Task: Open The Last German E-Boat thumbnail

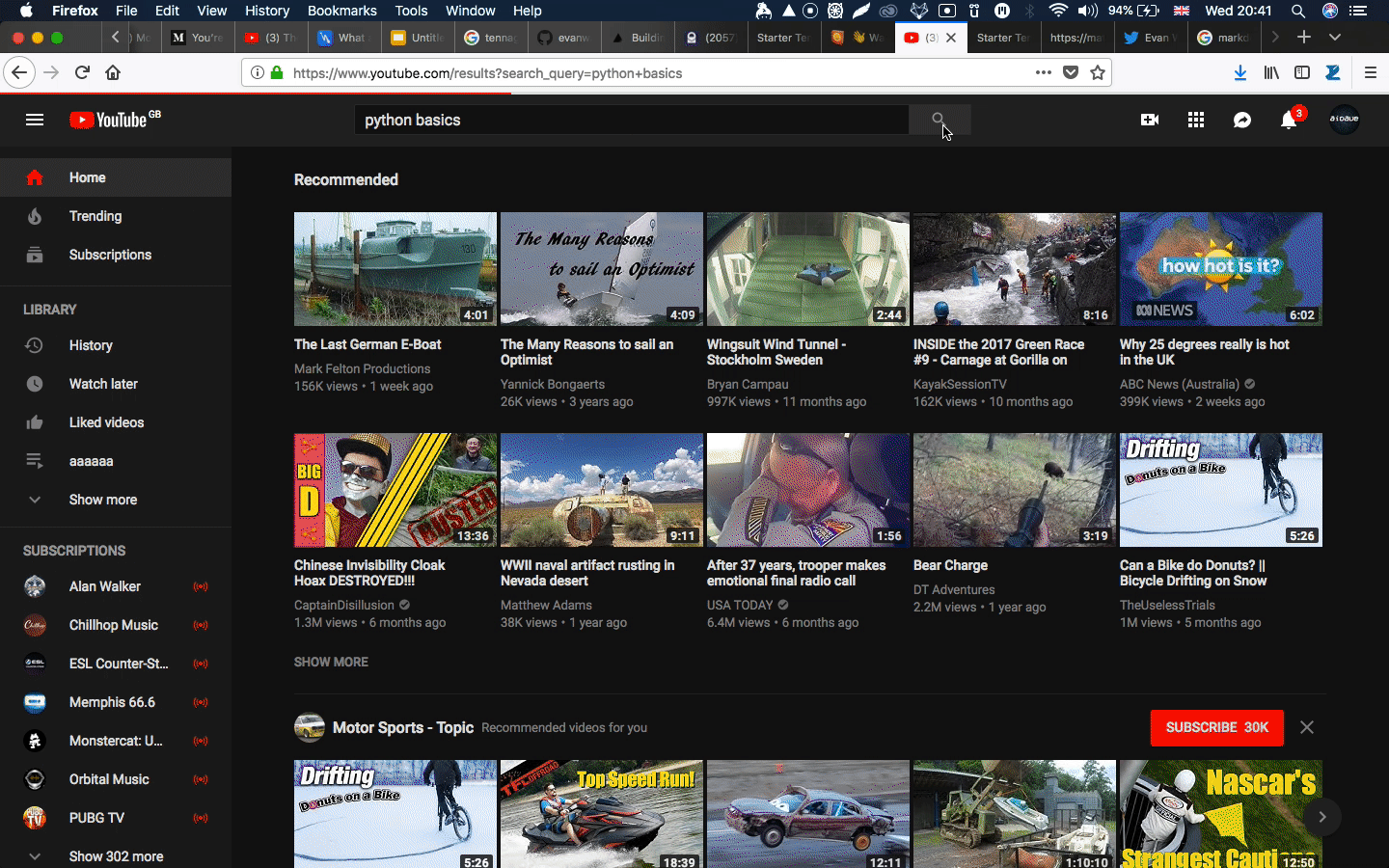Action: (x=395, y=269)
